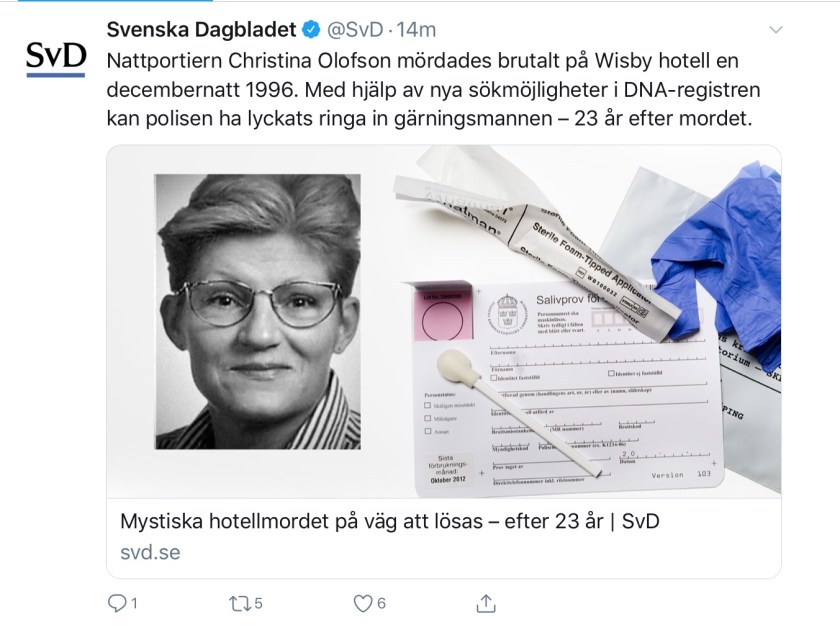Click the blue verified badge
Screen dimensions: 840x627
pos(311,30)
